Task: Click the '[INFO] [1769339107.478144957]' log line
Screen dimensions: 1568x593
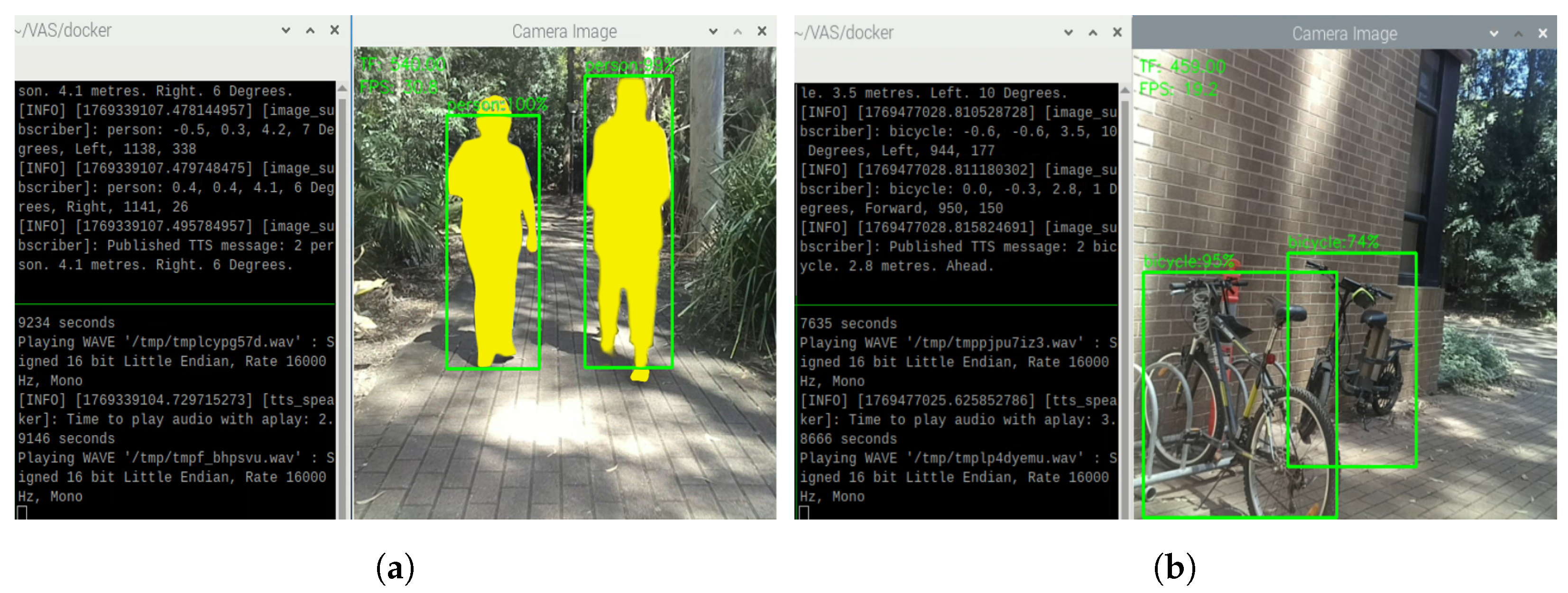Action: pos(176,111)
